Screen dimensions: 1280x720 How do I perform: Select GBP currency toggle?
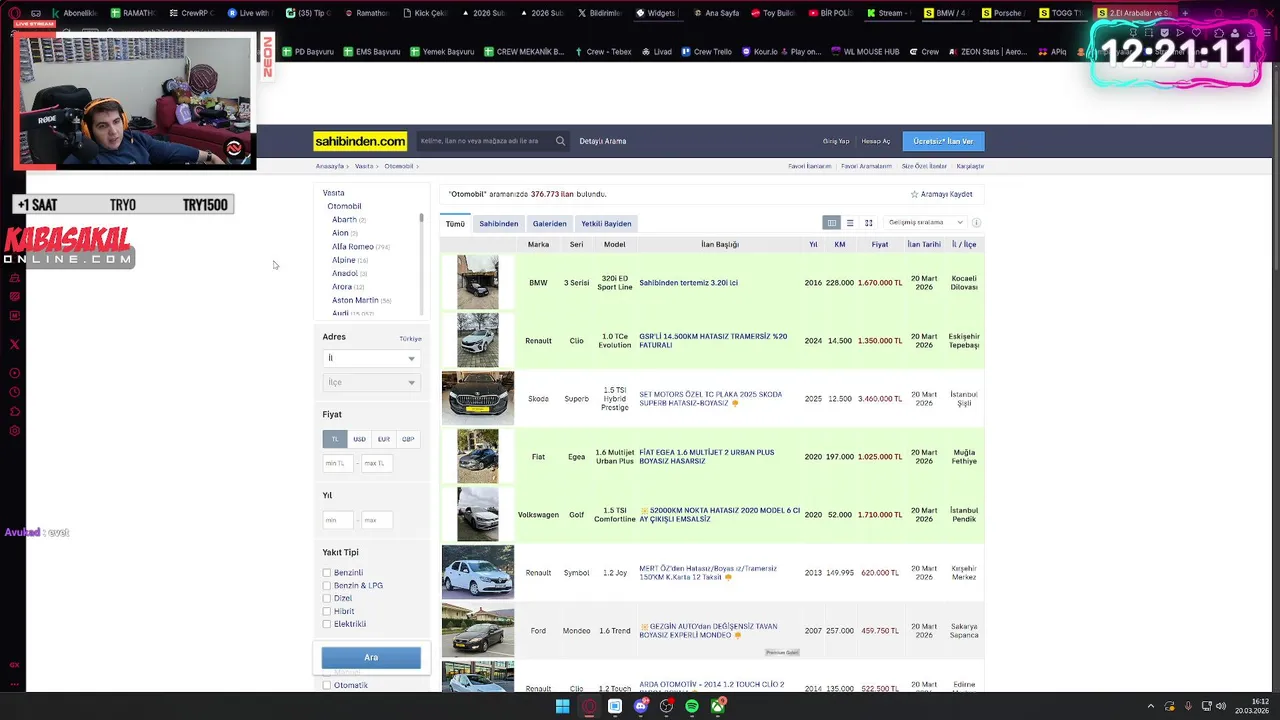pyautogui.click(x=408, y=439)
